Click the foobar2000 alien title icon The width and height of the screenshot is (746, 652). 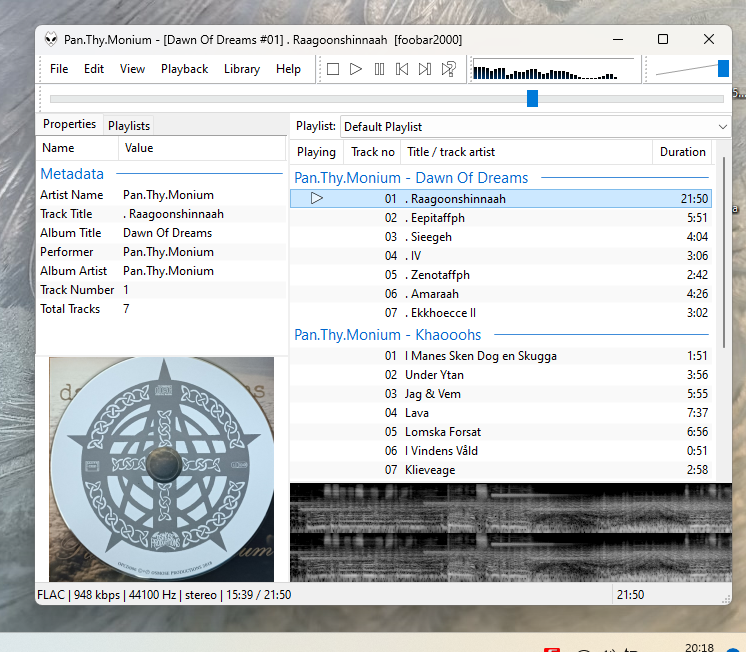(x=51, y=40)
